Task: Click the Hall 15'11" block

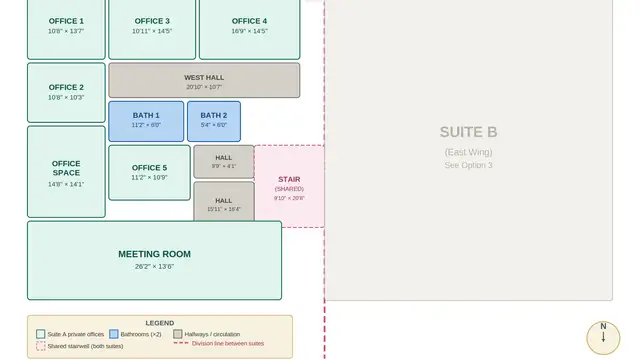Action: pos(224,202)
